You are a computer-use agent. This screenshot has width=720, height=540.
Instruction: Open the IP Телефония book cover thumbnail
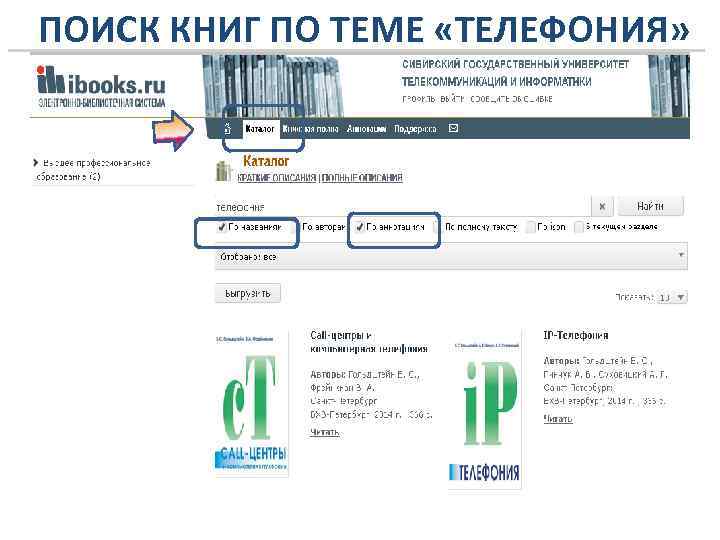coord(484,410)
